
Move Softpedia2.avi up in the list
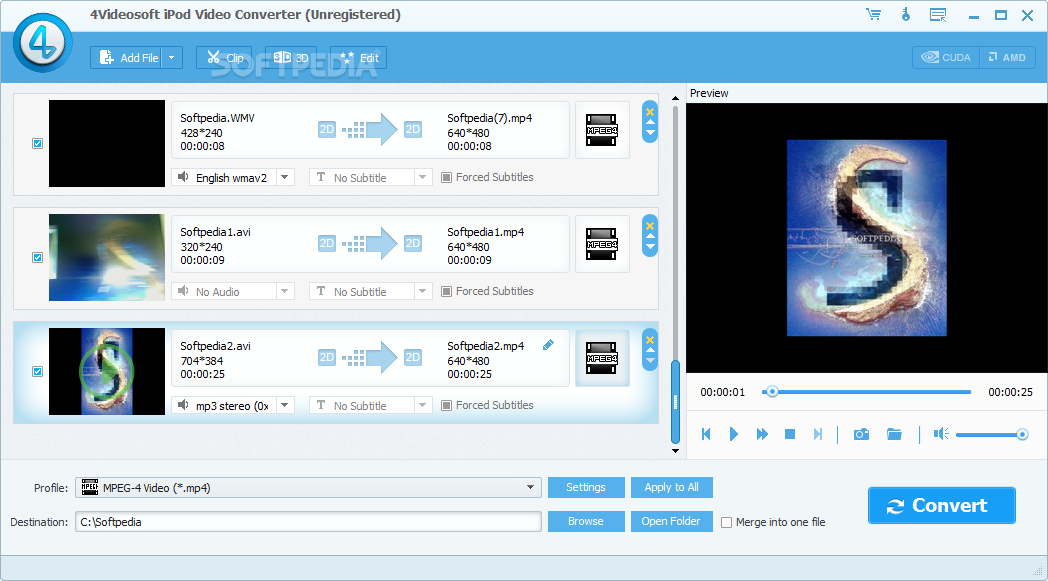[650, 350]
